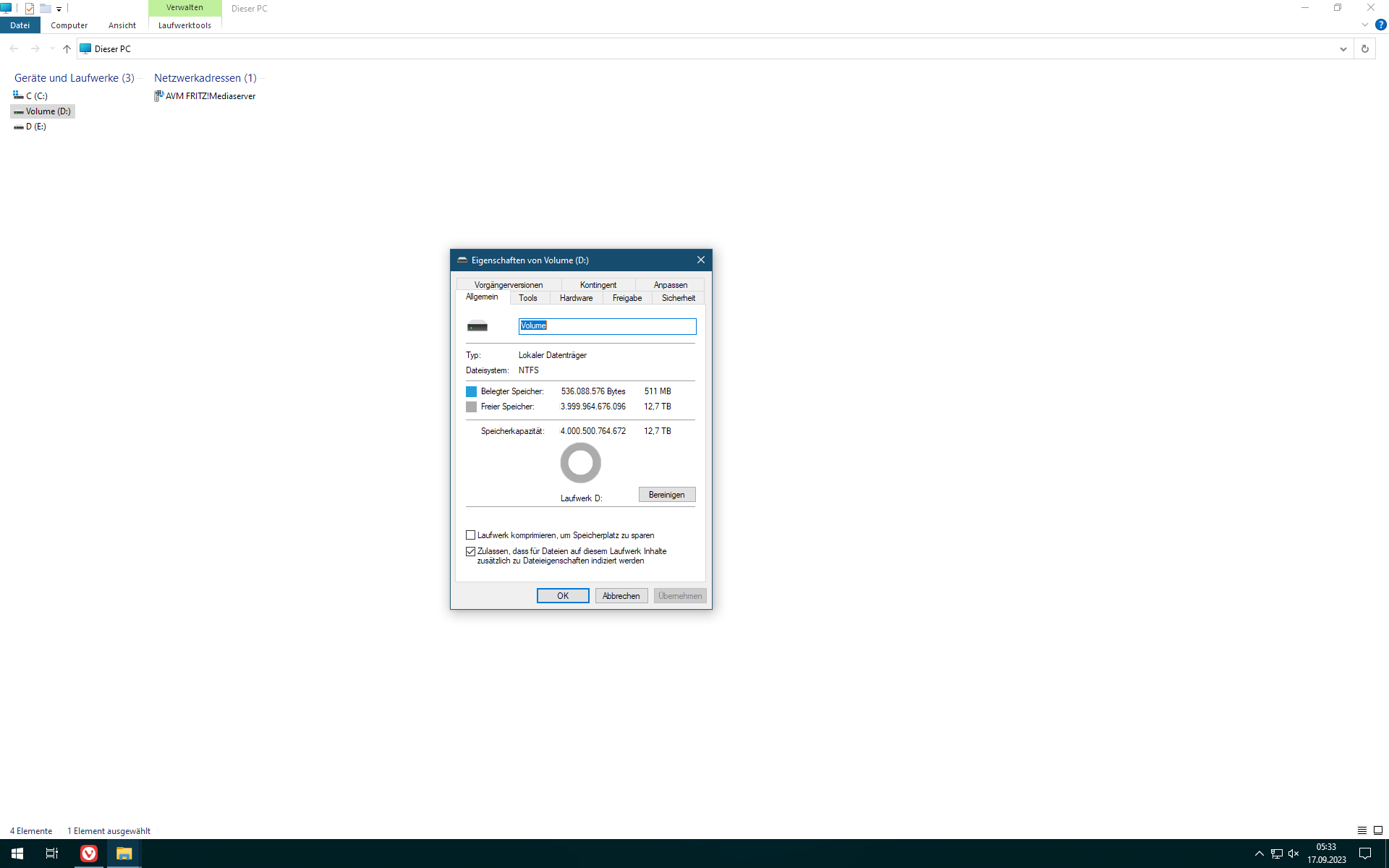Open the notification center icon
This screenshot has height=868, width=1389.
coord(1364,854)
